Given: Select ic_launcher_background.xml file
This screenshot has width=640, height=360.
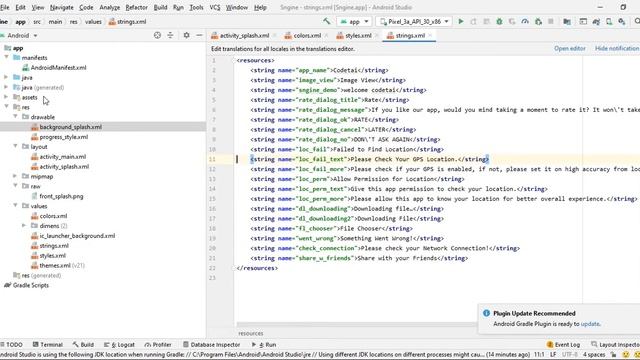Looking at the screenshot, I should click(77, 236).
